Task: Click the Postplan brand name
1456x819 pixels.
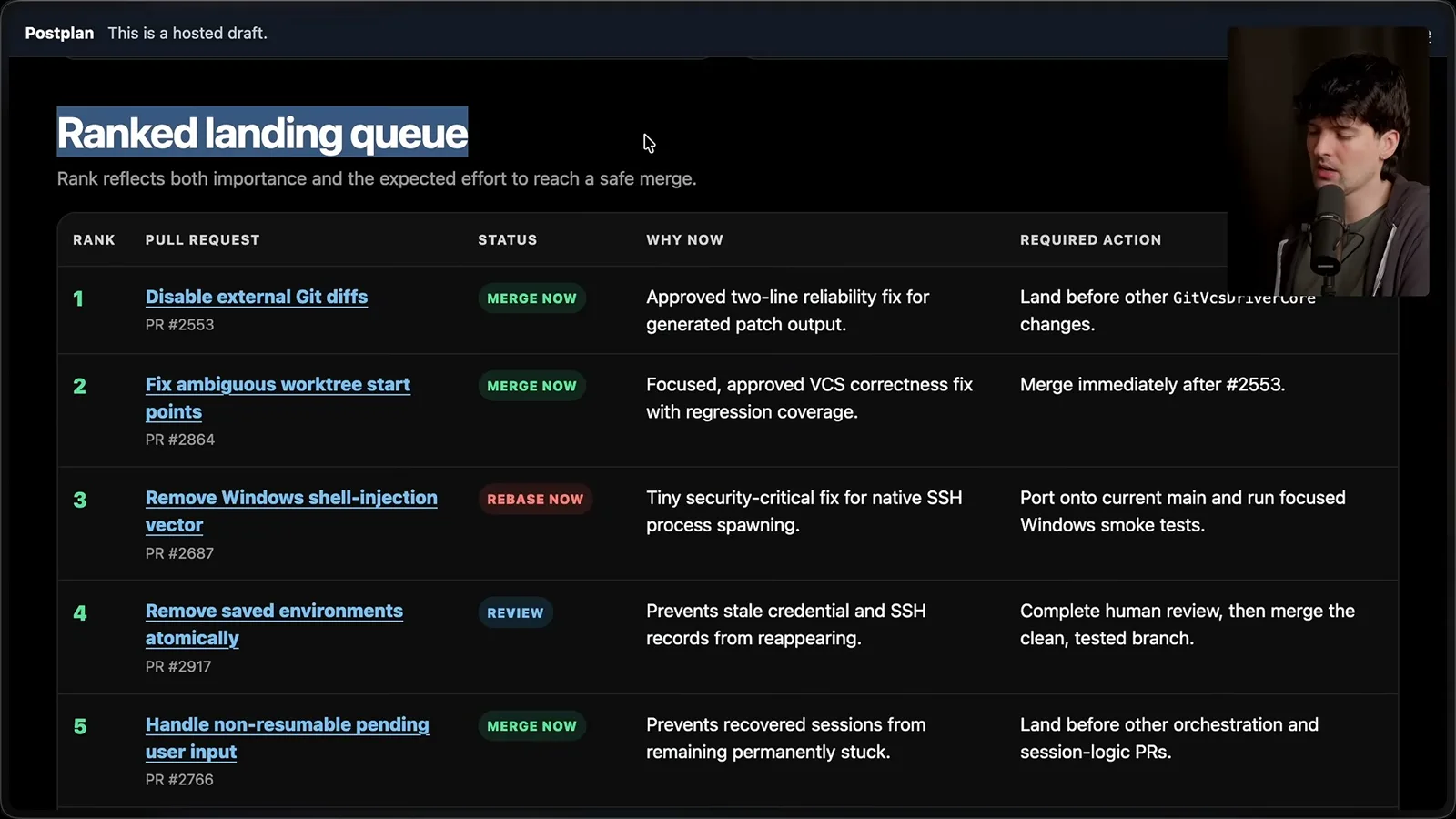Action: [x=59, y=33]
